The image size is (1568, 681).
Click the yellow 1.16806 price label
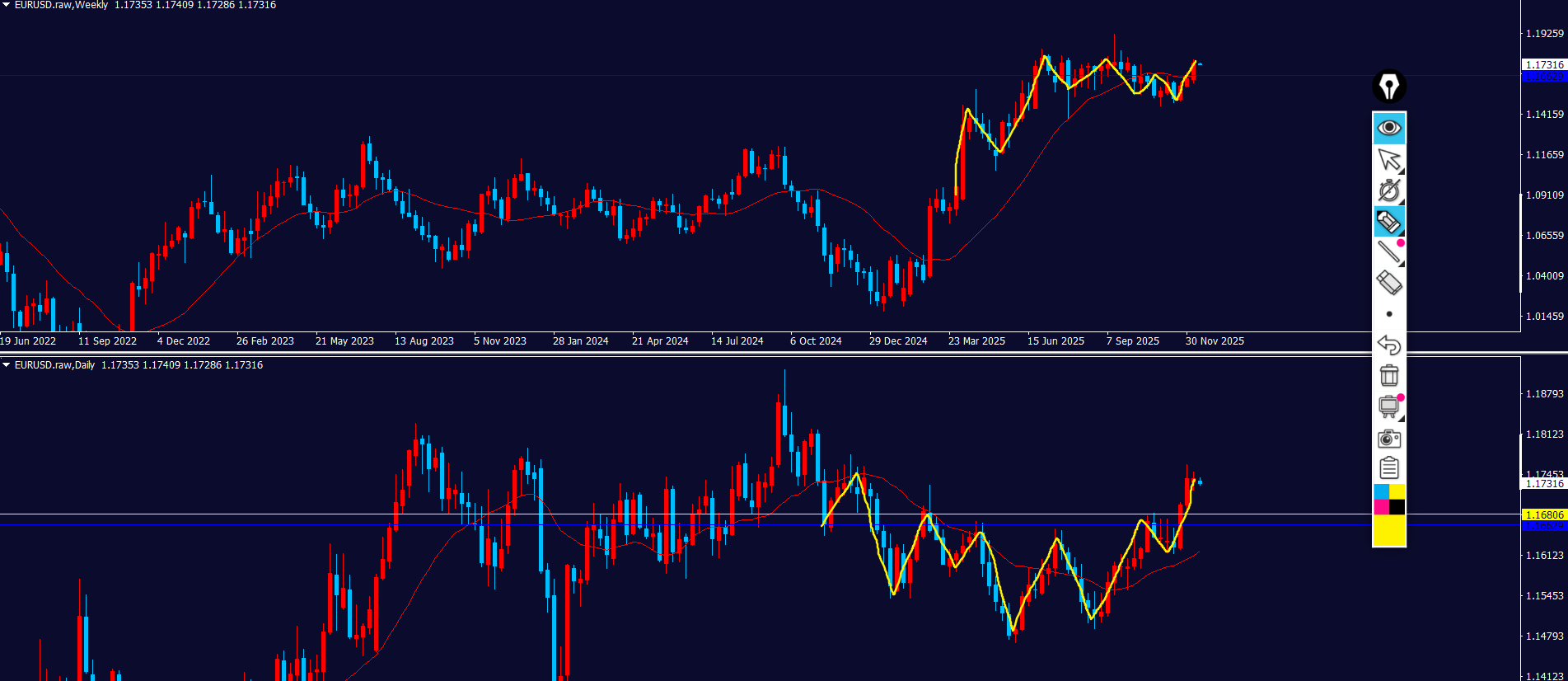(1543, 515)
